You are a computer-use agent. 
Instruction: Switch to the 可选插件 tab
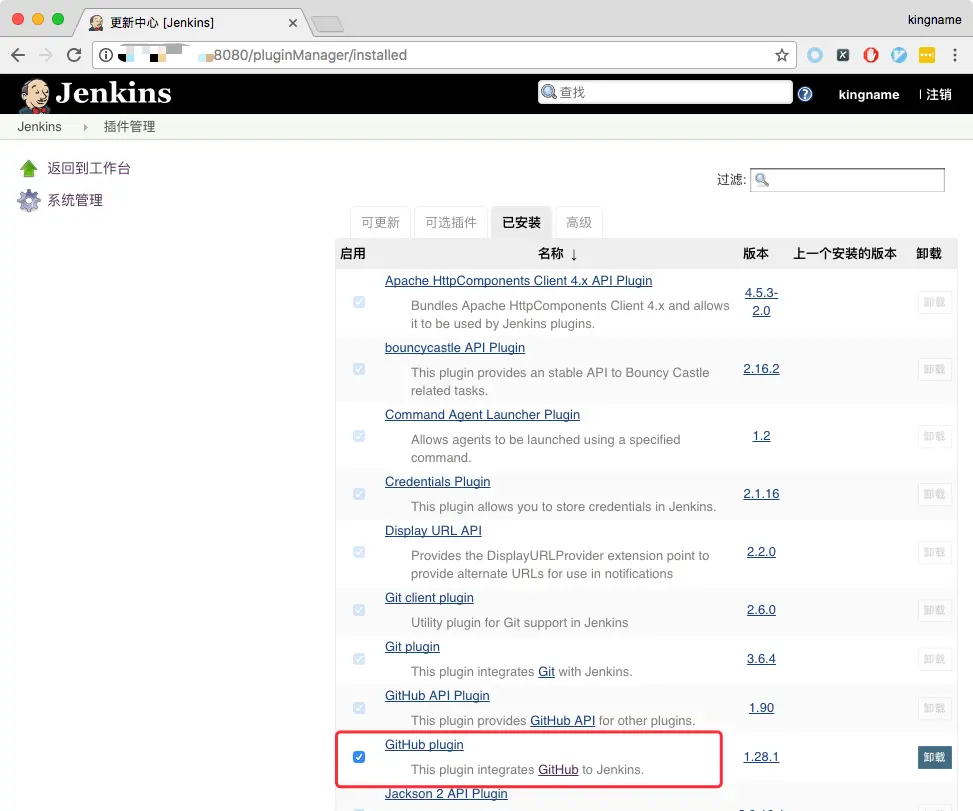coord(451,222)
